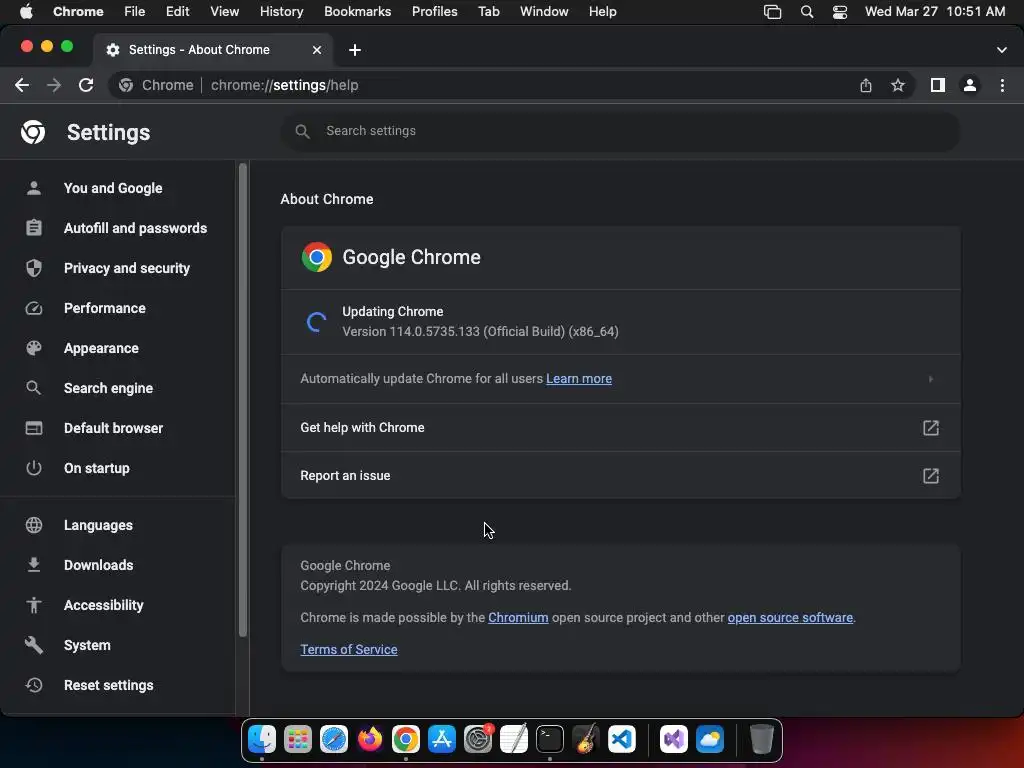Click the Search settings field
The image size is (1024, 768).
point(620,131)
